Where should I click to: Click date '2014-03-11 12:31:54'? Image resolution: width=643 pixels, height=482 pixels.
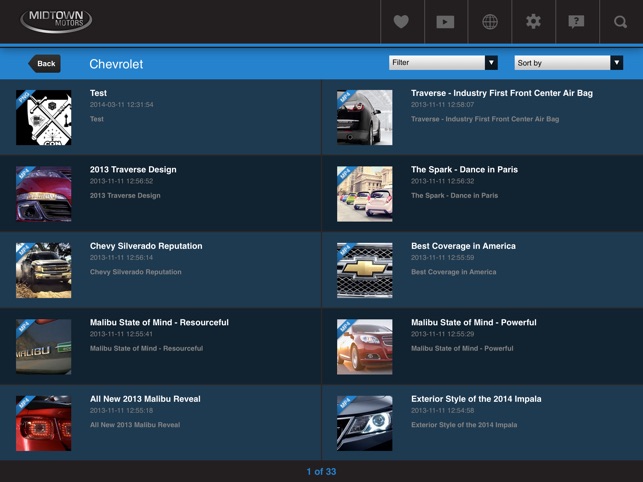point(121,105)
